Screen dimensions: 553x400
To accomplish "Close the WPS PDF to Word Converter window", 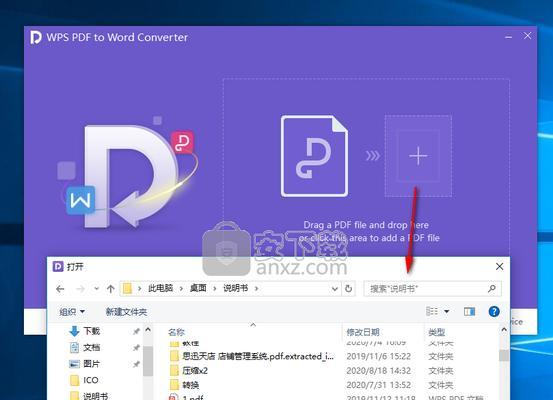I will [527, 36].
